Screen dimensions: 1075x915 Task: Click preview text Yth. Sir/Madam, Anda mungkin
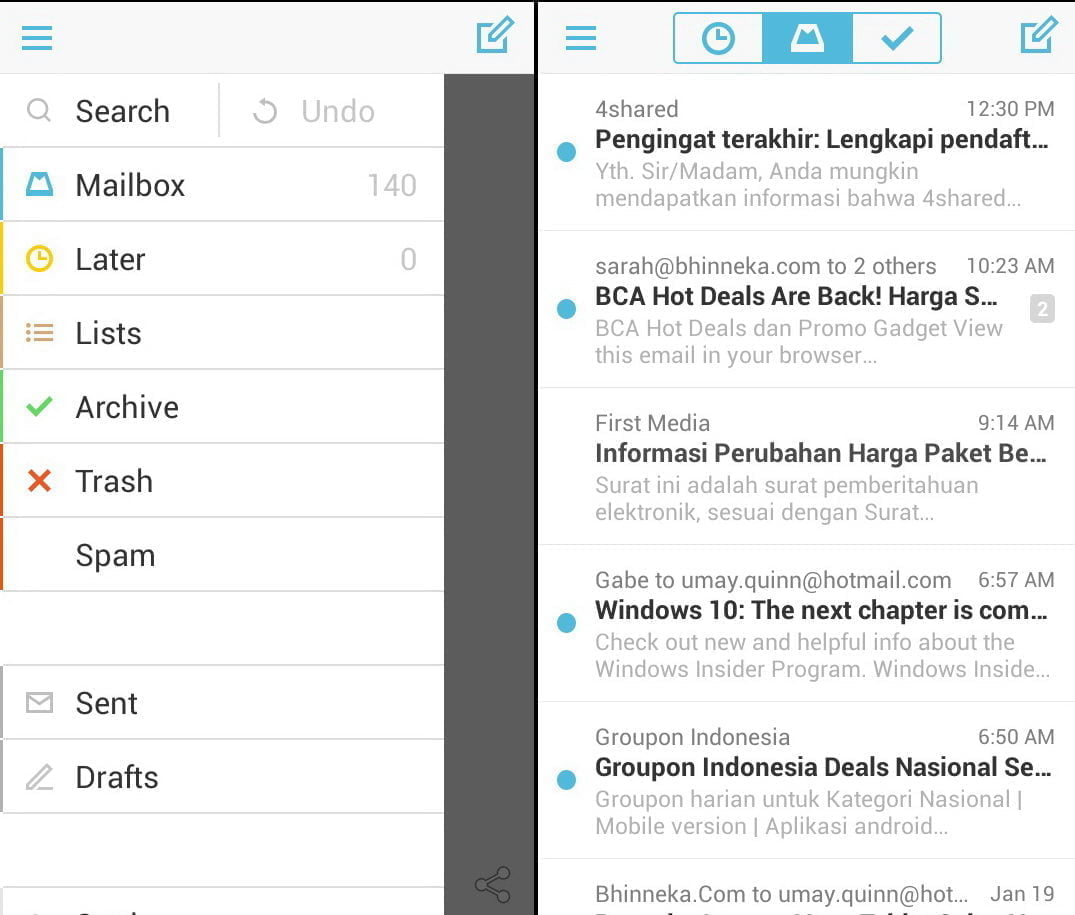pyautogui.click(x=756, y=171)
